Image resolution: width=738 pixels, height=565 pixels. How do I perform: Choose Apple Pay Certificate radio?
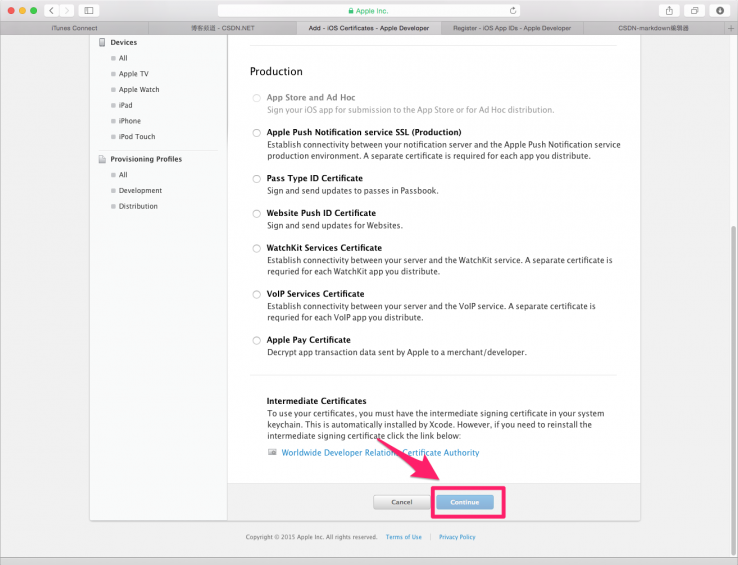(x=257, y=340)
